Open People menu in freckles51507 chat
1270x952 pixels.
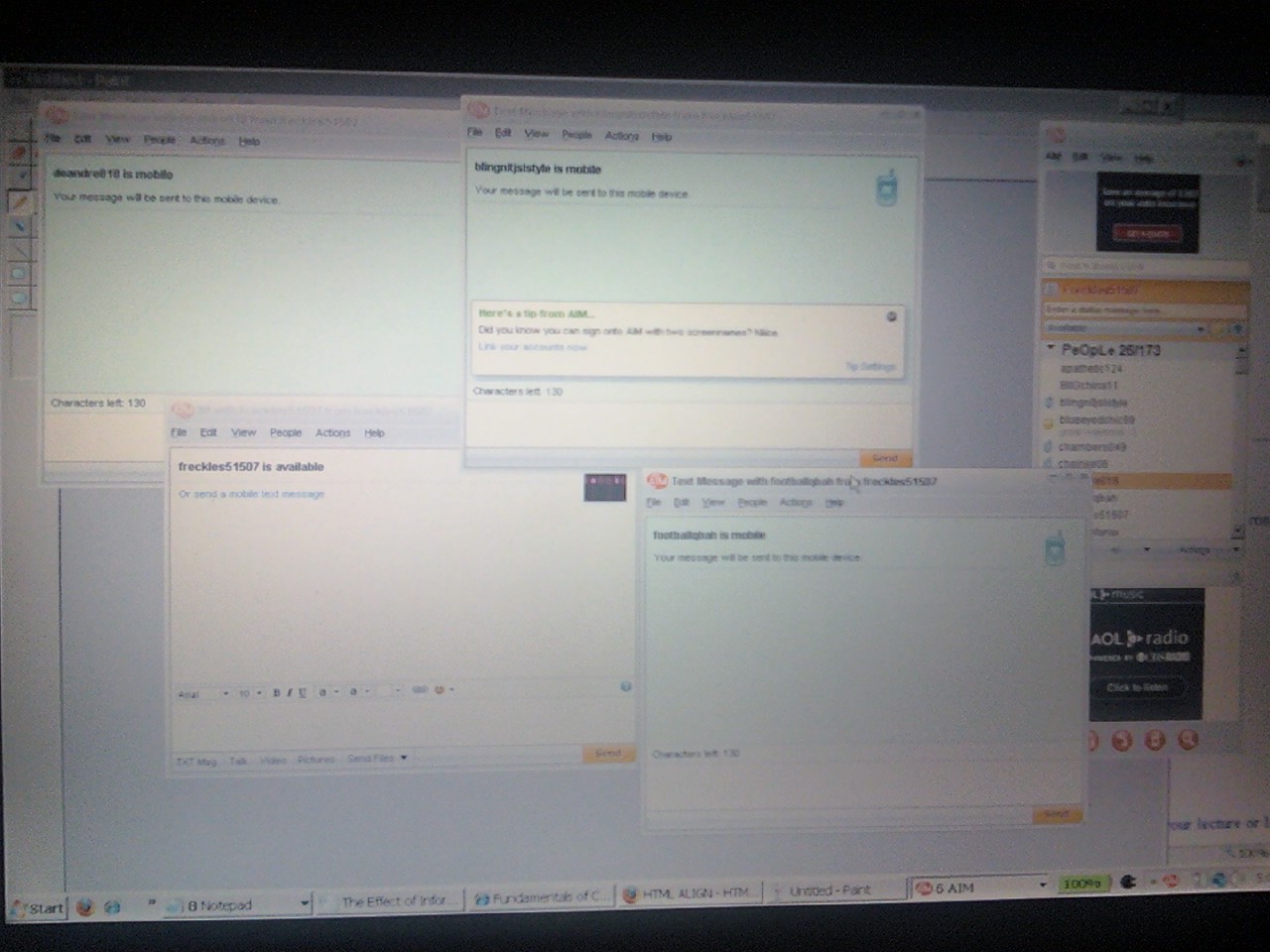coord(286,432)
